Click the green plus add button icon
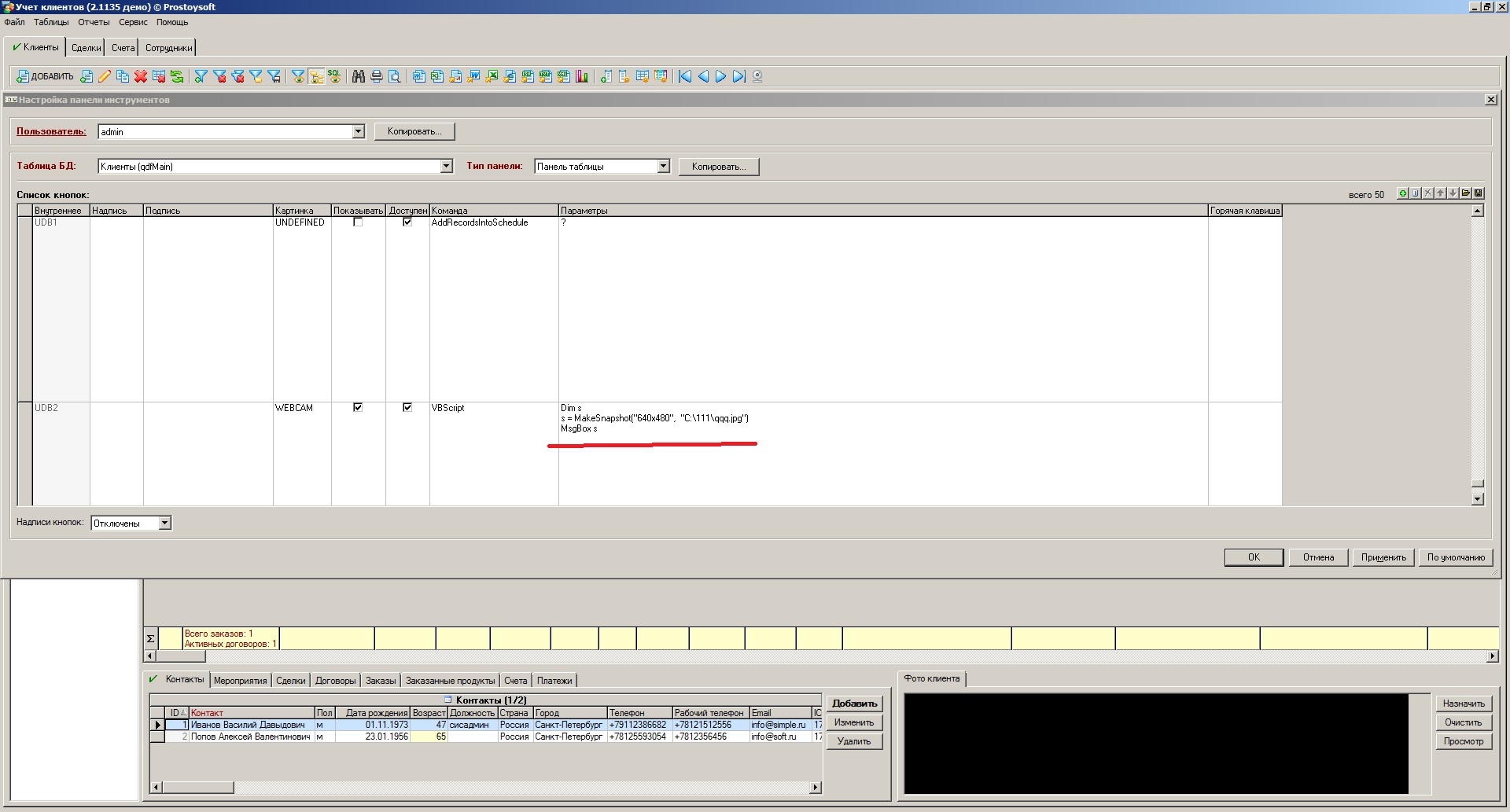1510x812 pixels. tap(1402, 193)
